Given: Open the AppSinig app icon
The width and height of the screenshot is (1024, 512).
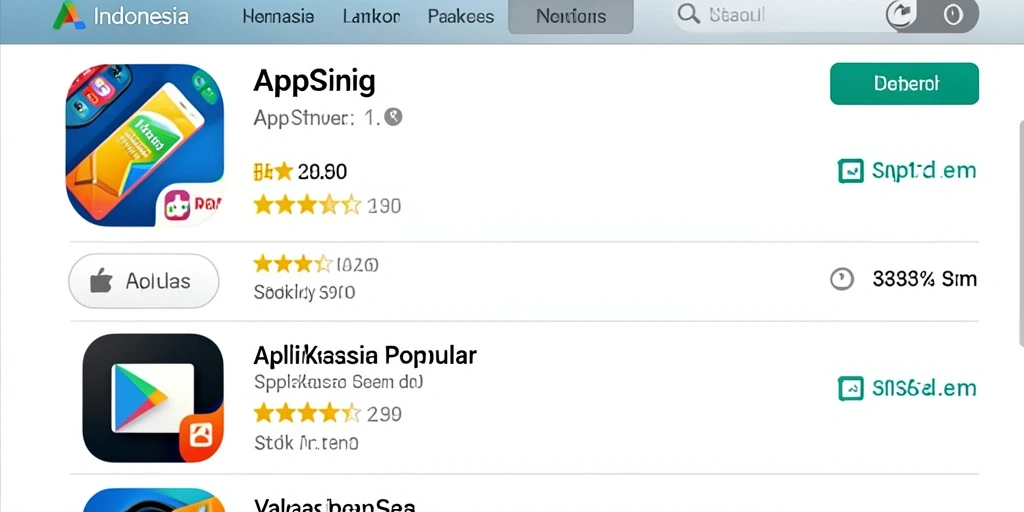Looking at the screenshot, I should (x=145, y=145).
